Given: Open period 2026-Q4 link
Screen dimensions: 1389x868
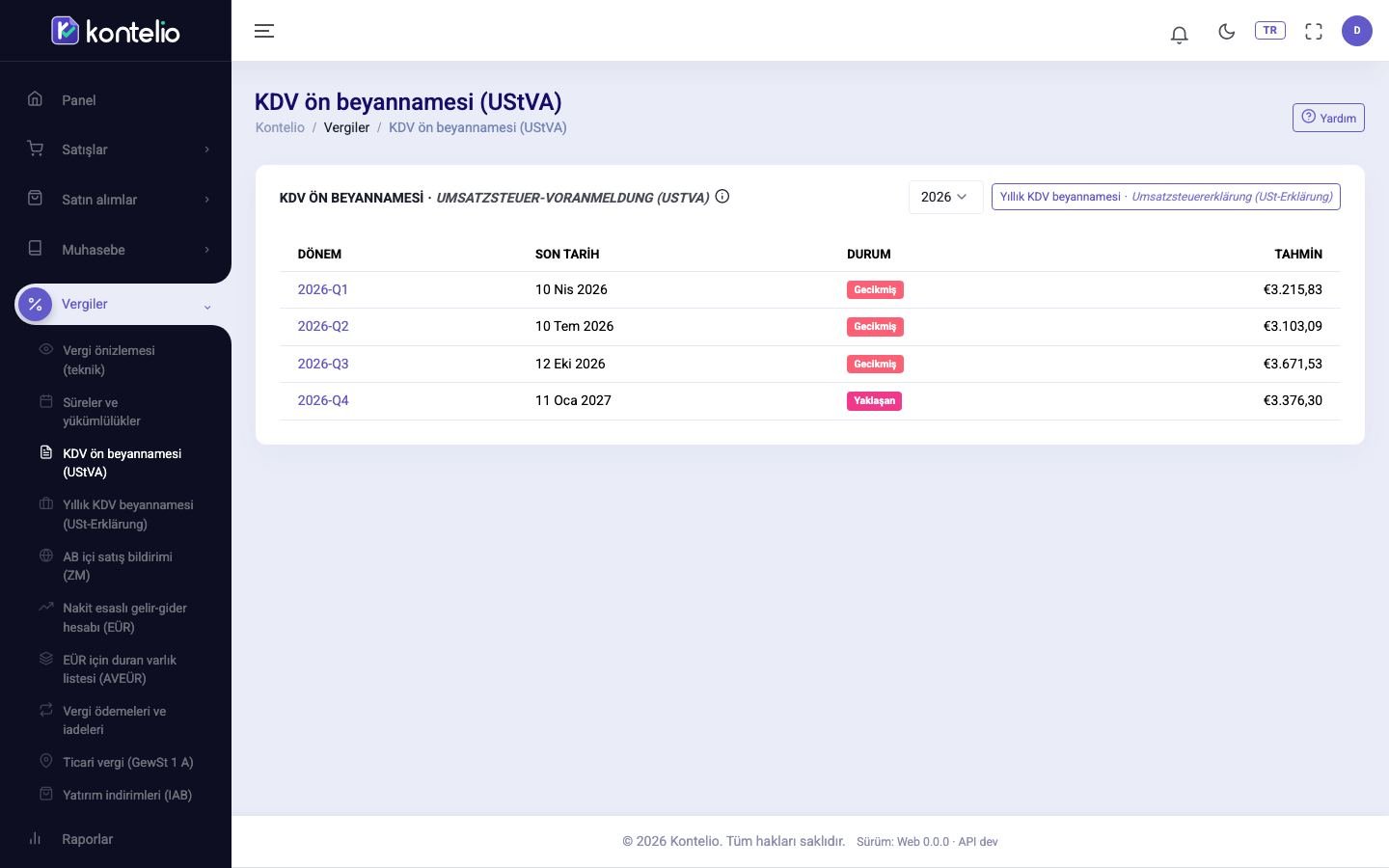Looking at the screenshot, I should tap(323, 400).
